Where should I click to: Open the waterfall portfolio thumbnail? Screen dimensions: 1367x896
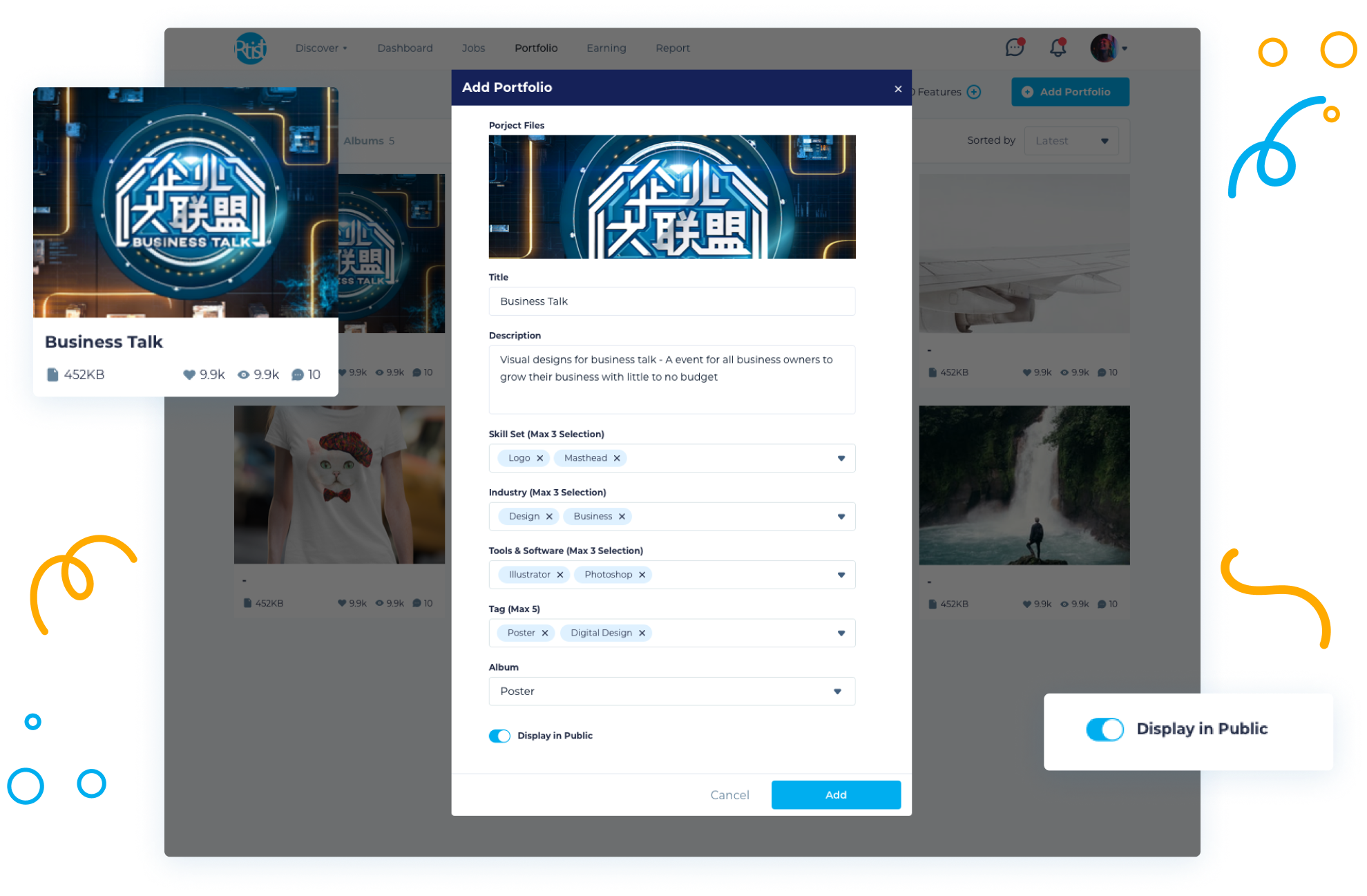(x=1024, y=485)
